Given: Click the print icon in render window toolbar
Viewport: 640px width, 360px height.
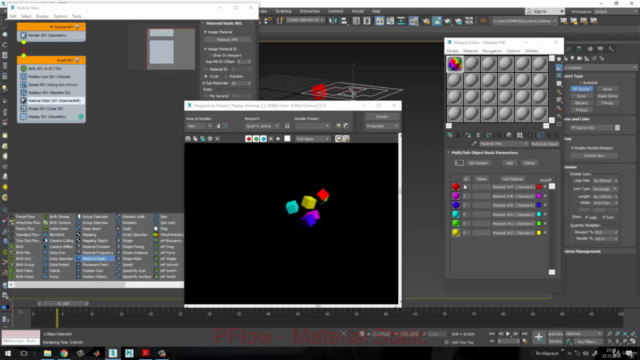Looking at the screenshot, I should click(210, 139).
